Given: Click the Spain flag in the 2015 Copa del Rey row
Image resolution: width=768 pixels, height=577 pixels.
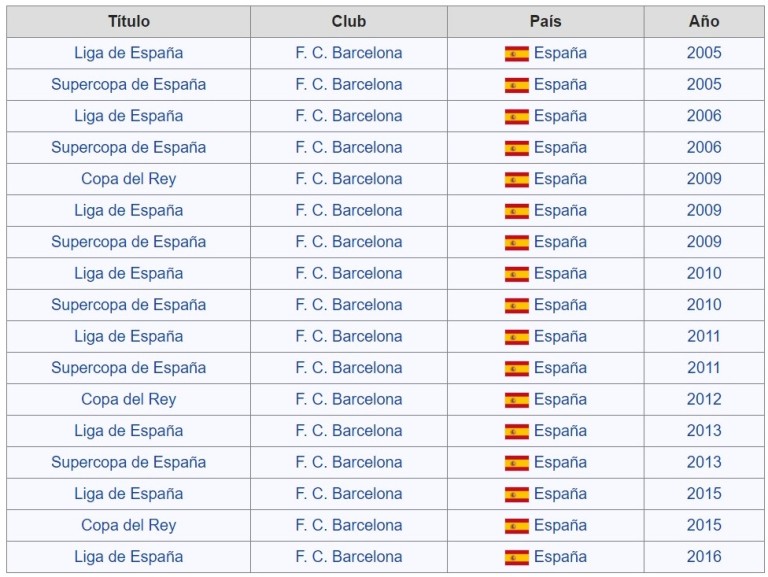Looking at the screenshot, I should coord(517,526).
